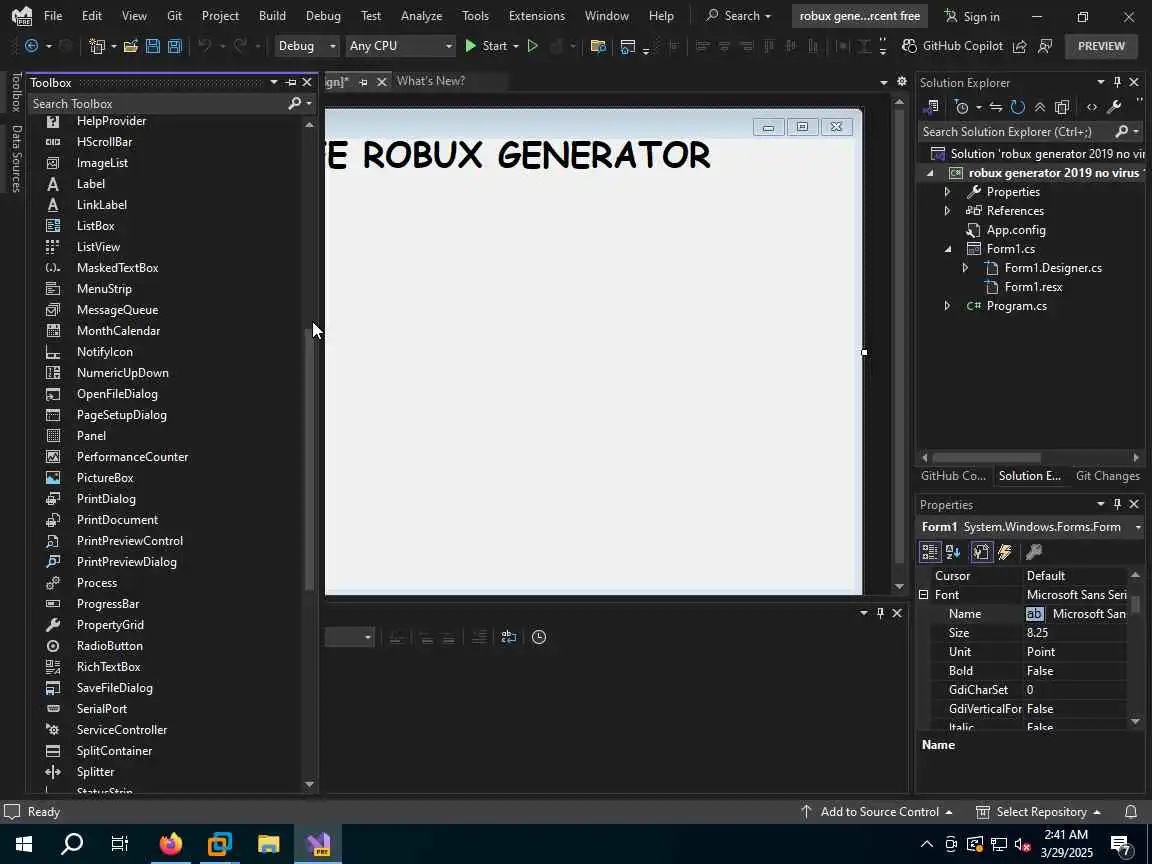Open the Build menu
The width and height of the screenshot is (1152, 864).
(x=272, y=15)
